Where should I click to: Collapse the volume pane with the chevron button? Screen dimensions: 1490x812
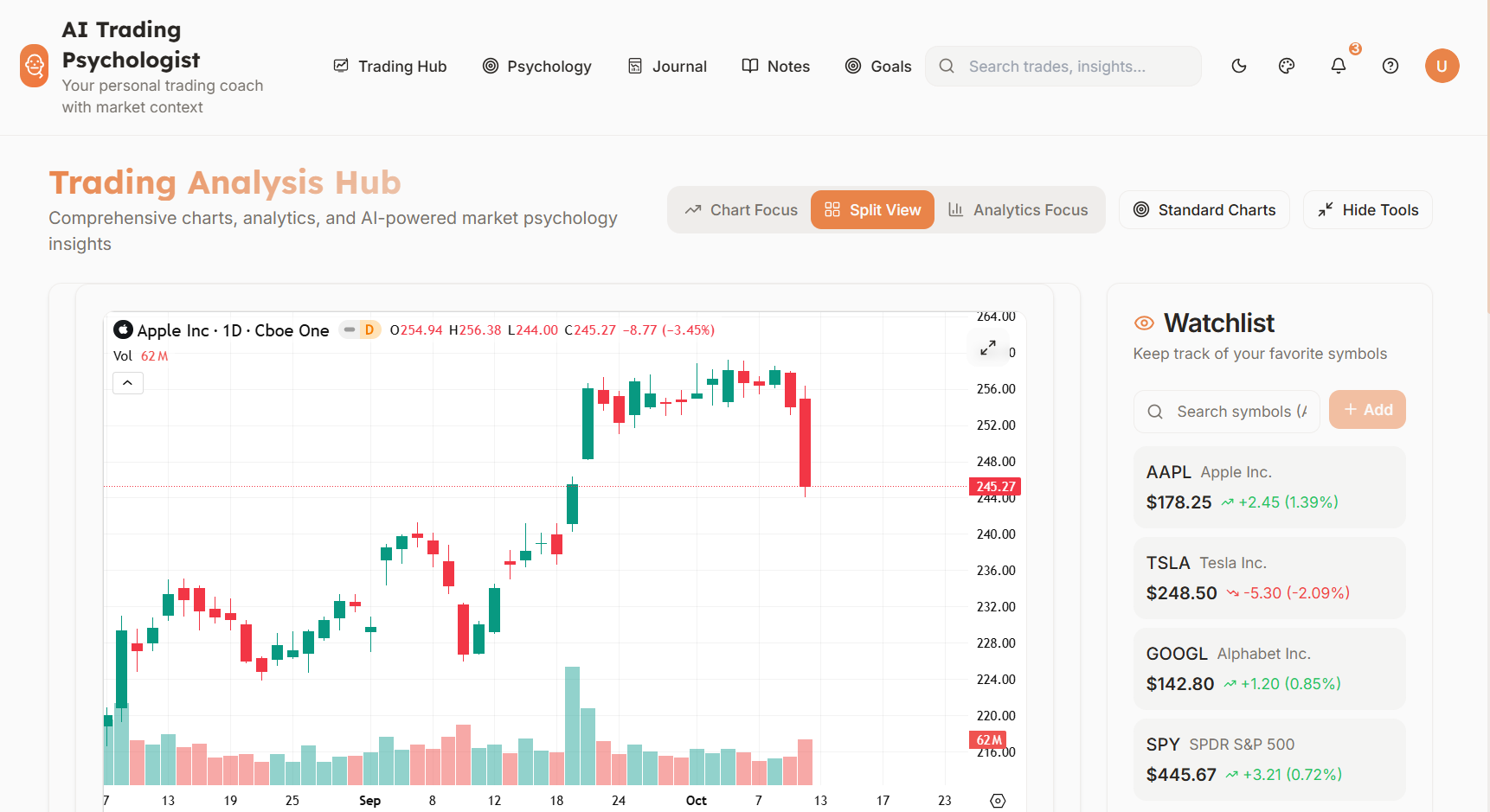[x=127, y=382]
